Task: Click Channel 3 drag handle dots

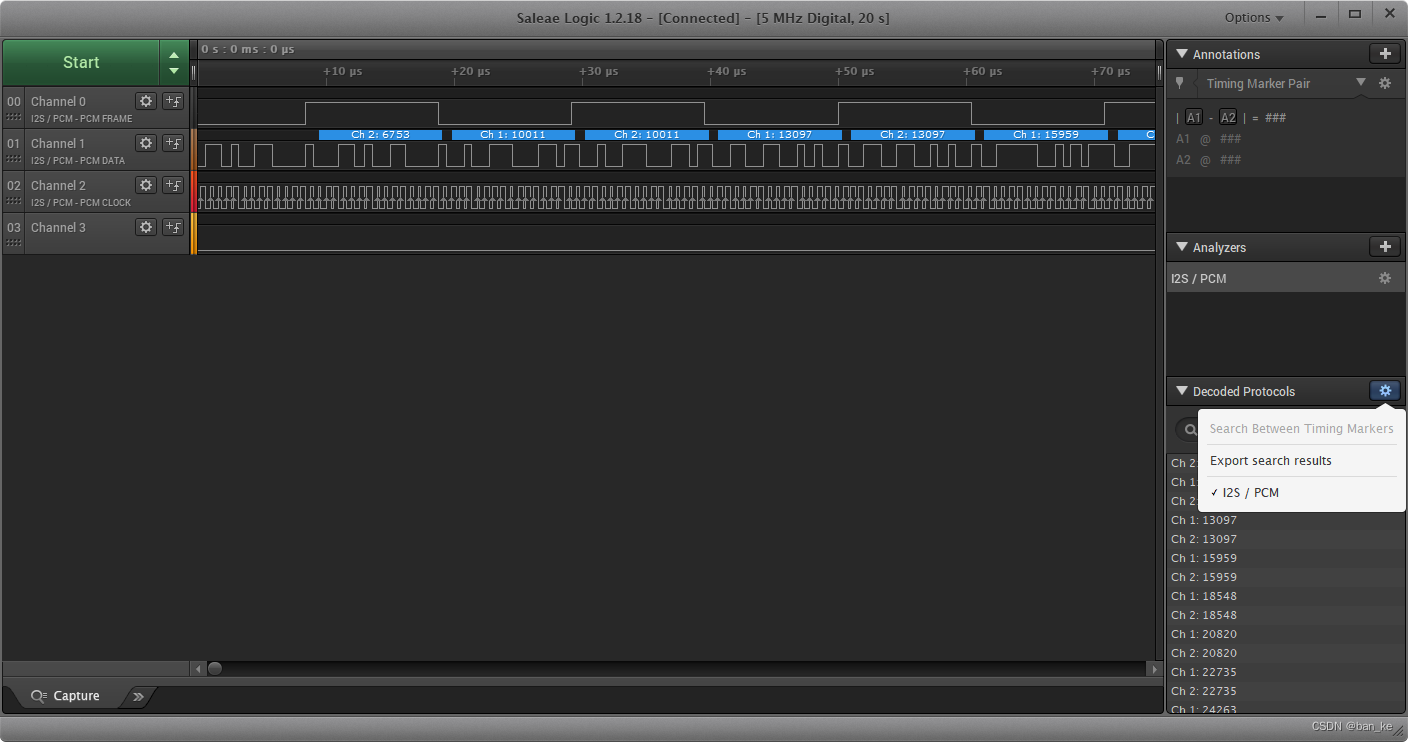Action: pos(14,243)
